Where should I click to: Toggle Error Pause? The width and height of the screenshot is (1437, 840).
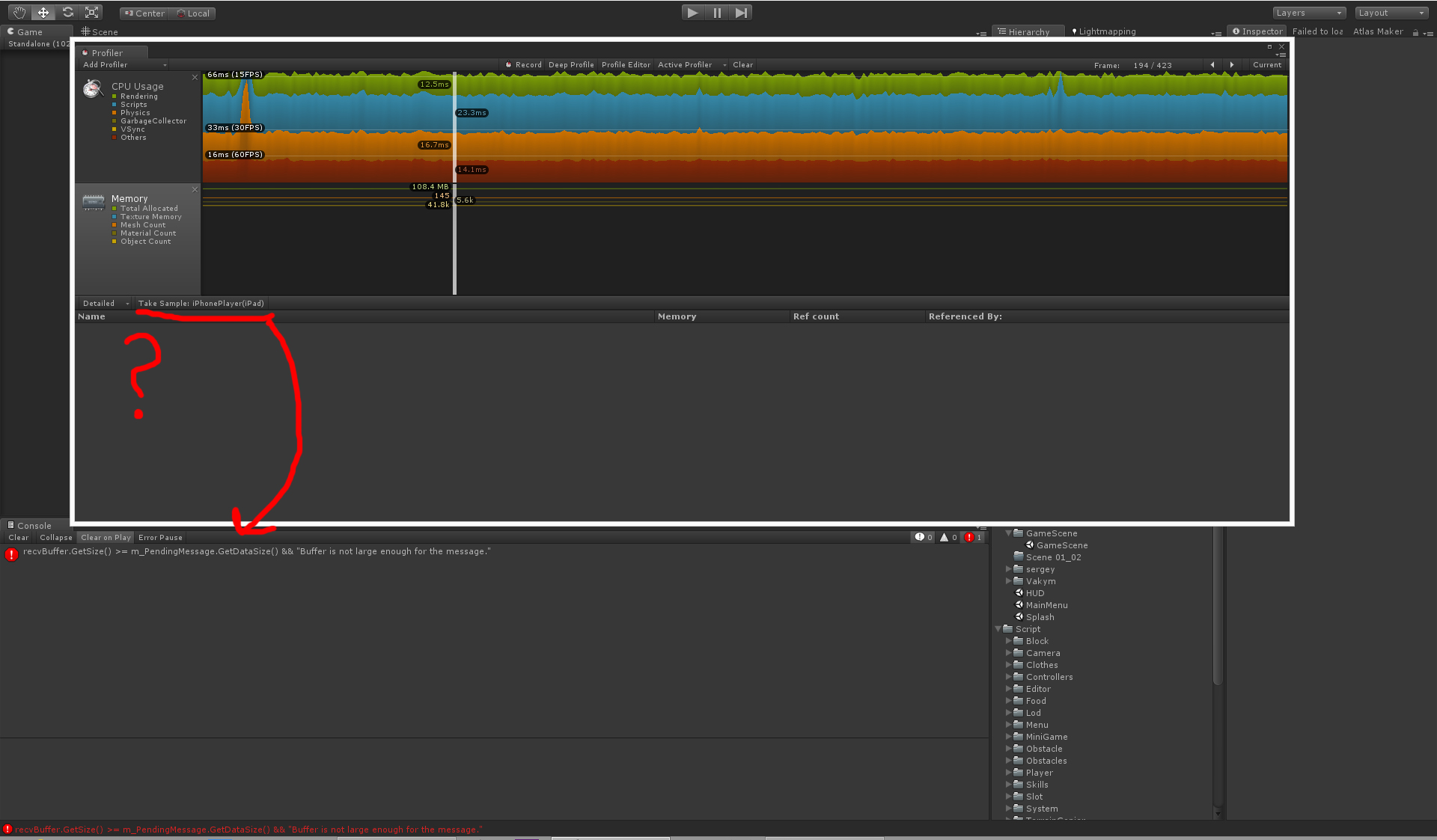(160, 538)
